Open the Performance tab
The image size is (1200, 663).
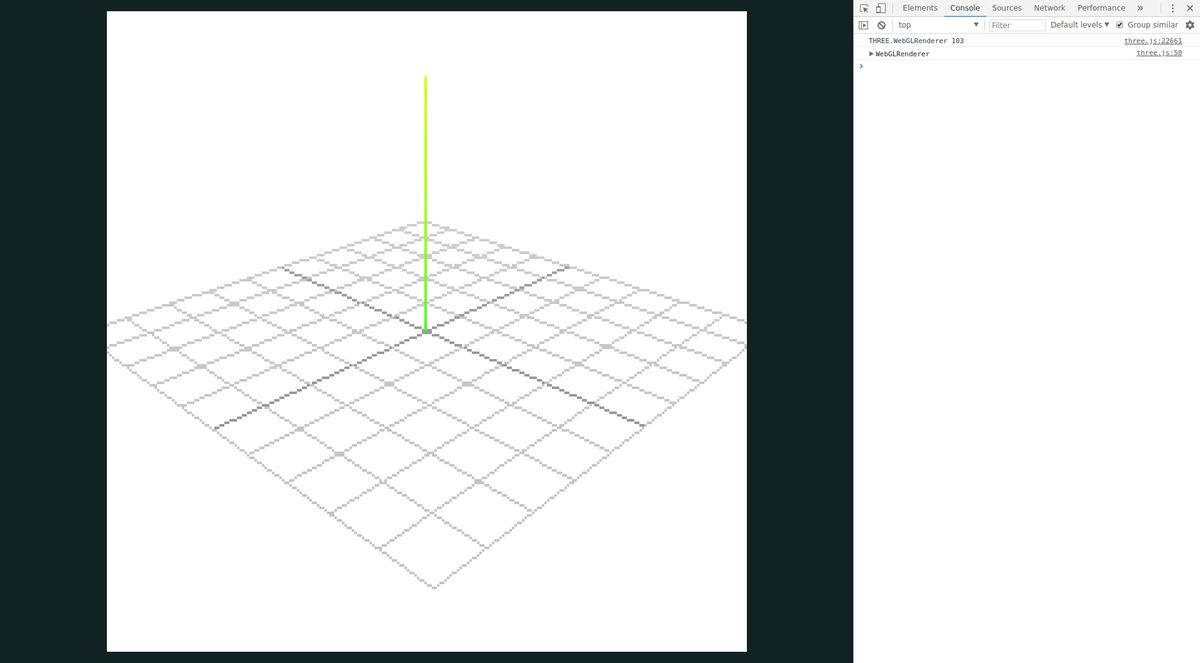click(x=1101, y=8)
